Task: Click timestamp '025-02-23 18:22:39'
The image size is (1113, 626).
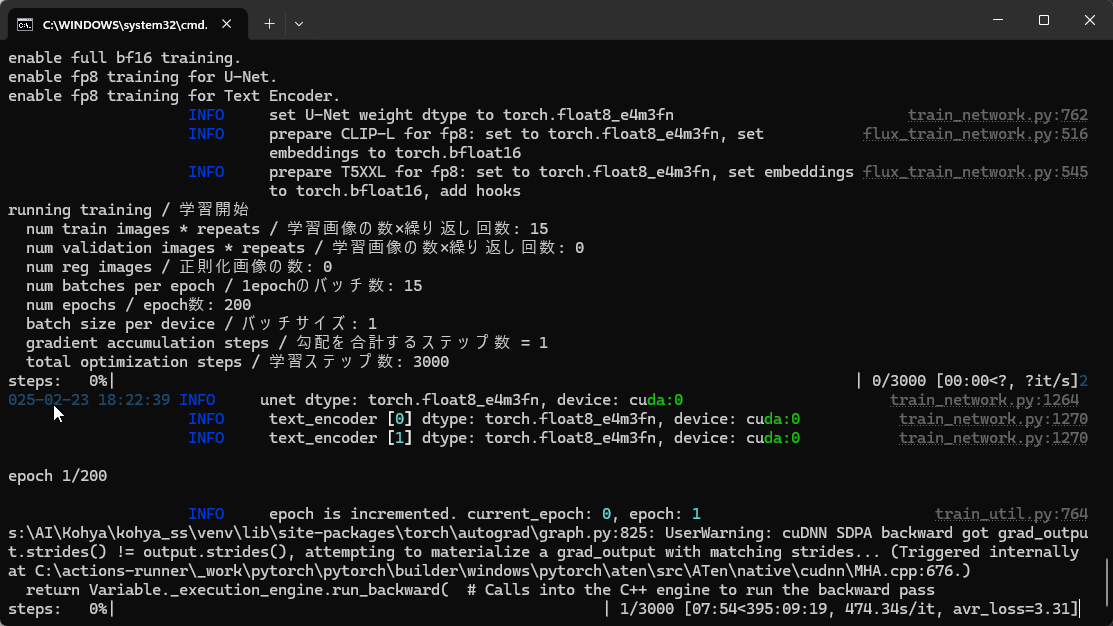Action: (x=89, y=400)
